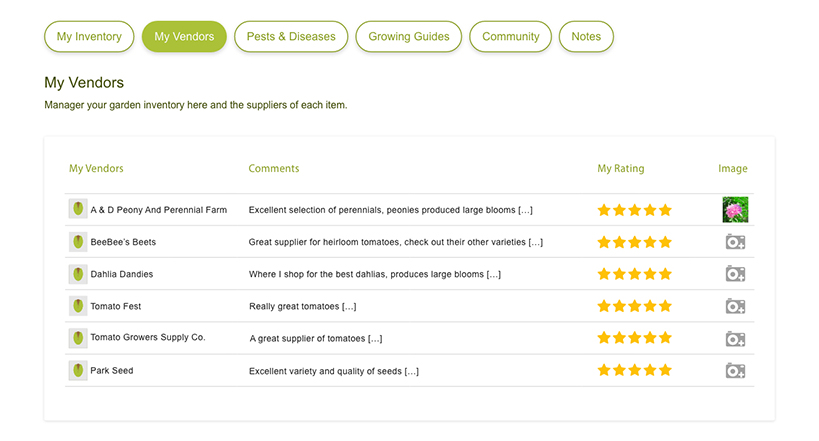Click camera icon for Tomato Growers Supply Co.
The height and width of the screenshot is (441, 819).
click(735, 339)
